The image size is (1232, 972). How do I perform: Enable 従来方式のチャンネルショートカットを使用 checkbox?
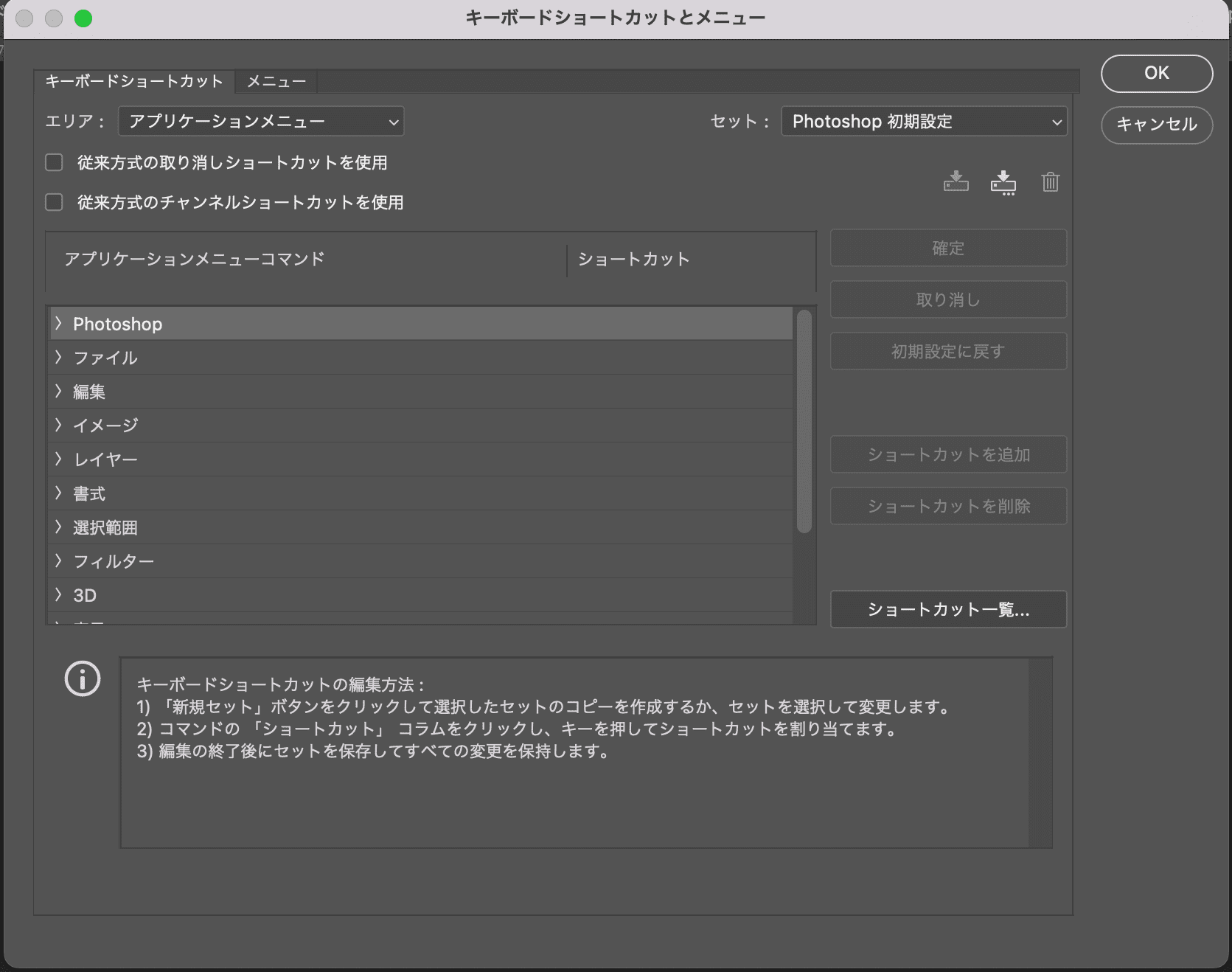(54, 202)
